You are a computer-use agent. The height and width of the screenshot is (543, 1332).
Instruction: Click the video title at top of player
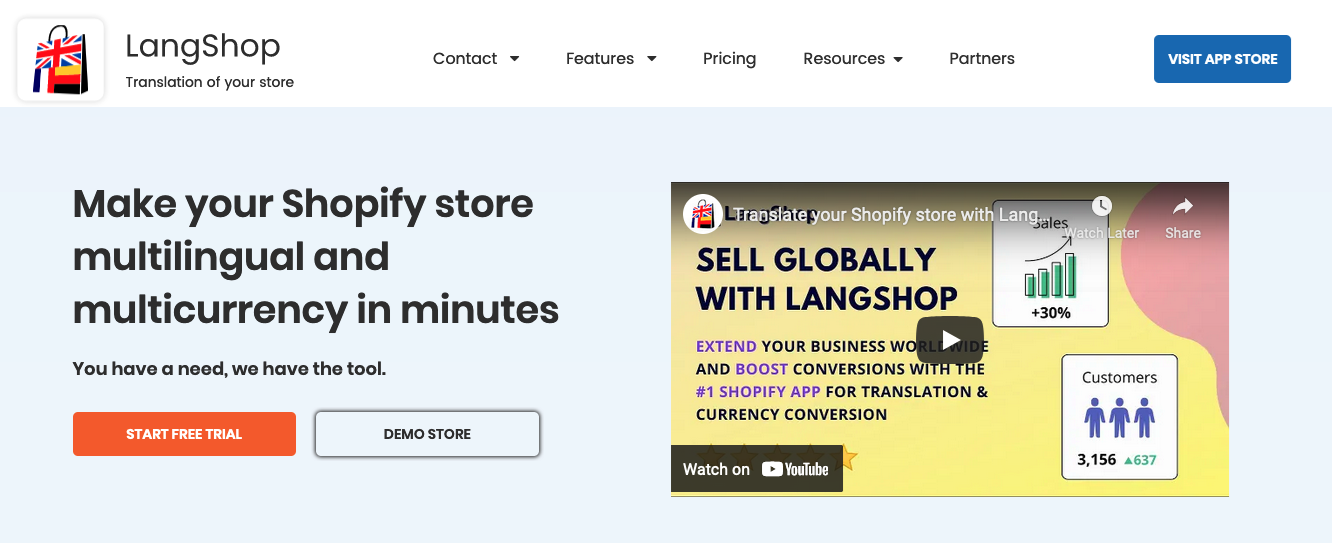coord(890,214)
